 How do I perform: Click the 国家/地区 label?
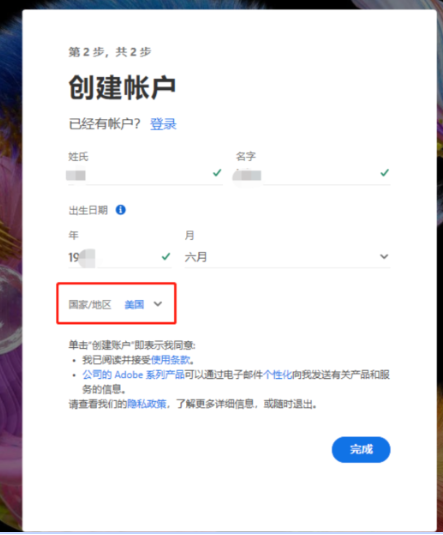(x=90, y=304)
